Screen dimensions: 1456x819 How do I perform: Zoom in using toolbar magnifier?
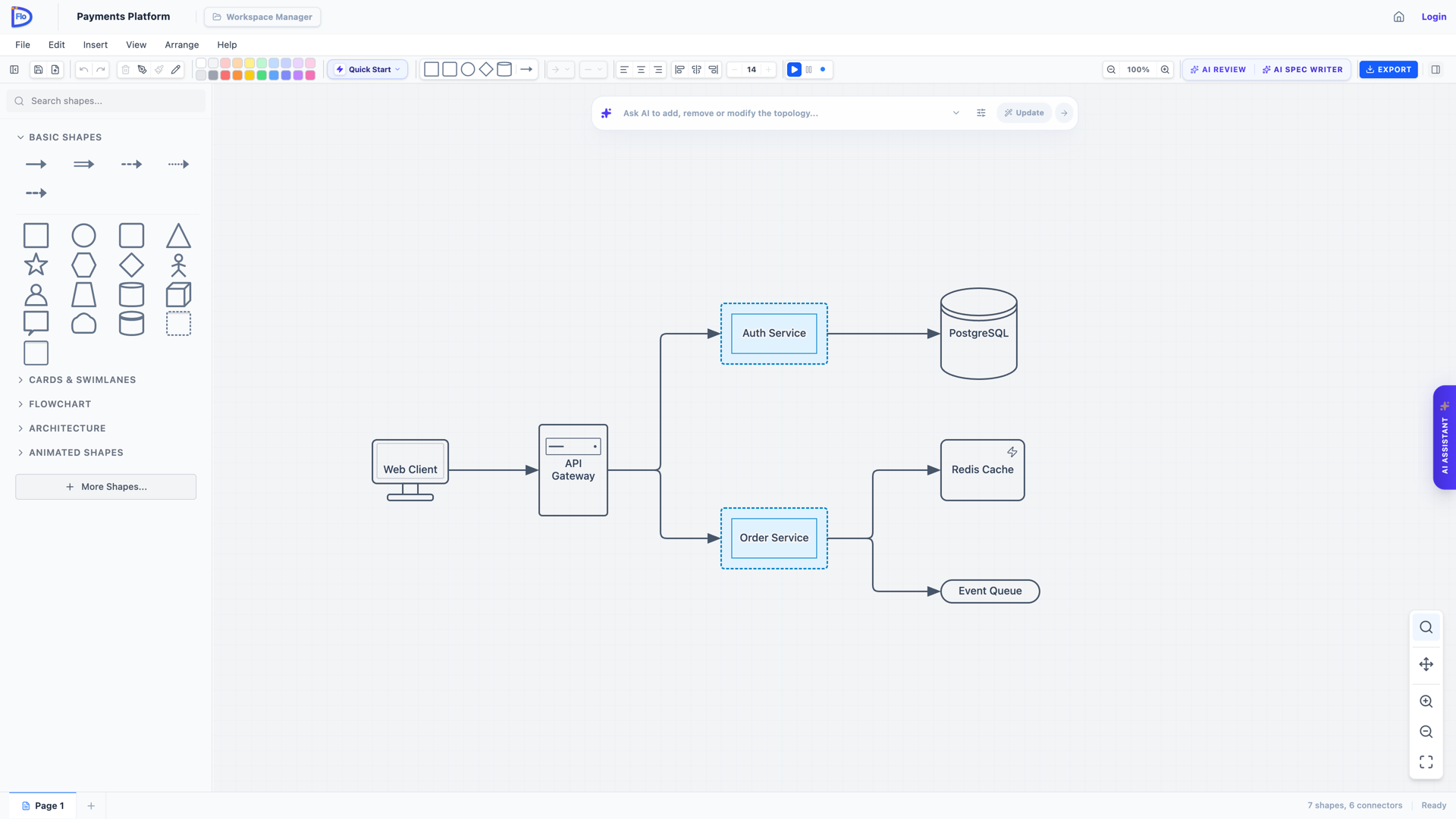coord(1165,70)
